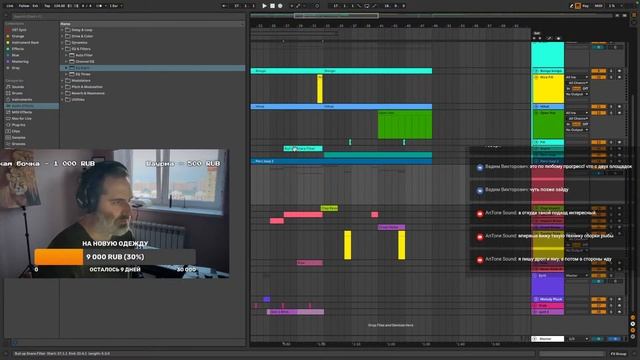Expand the Drive & Color folder
This screenshot has width=640, height=360.
click(62, 36)
